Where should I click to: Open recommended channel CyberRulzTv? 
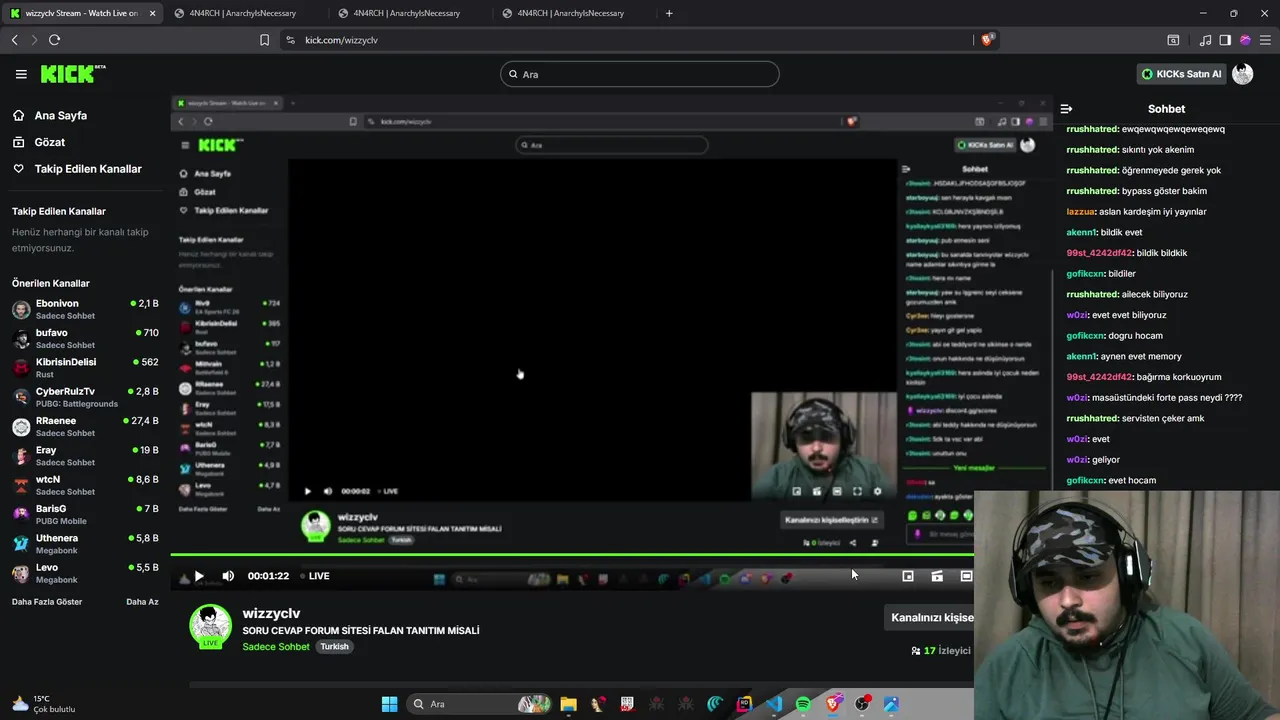pos(85,397)
